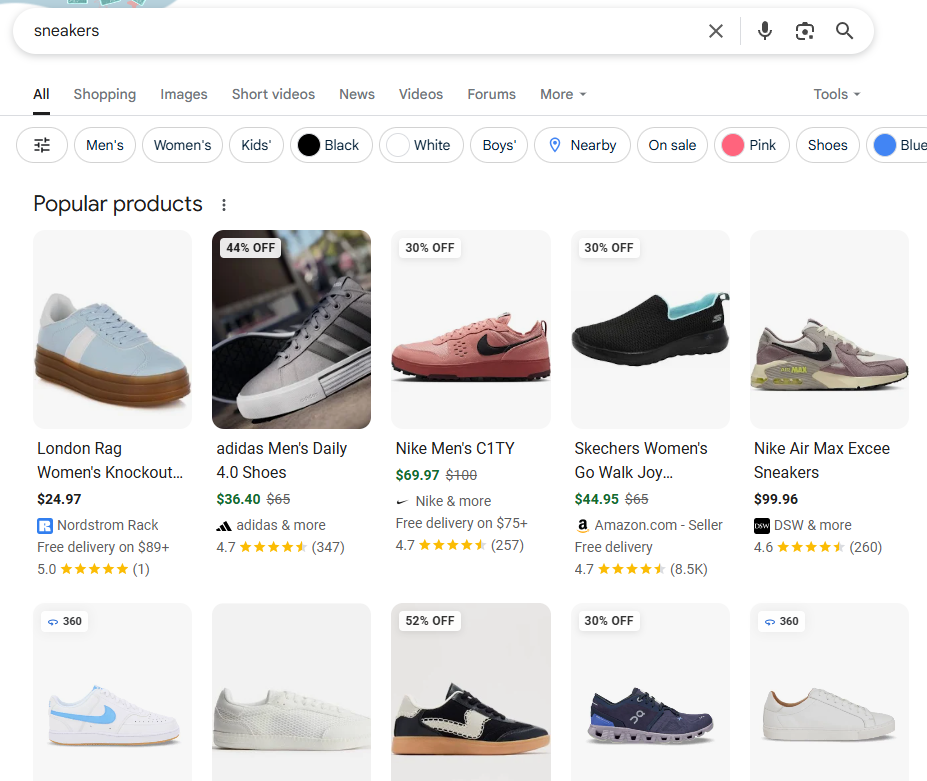Clear the search box text
The height and width of the screenshot is (781, 927).
[716, 31]
